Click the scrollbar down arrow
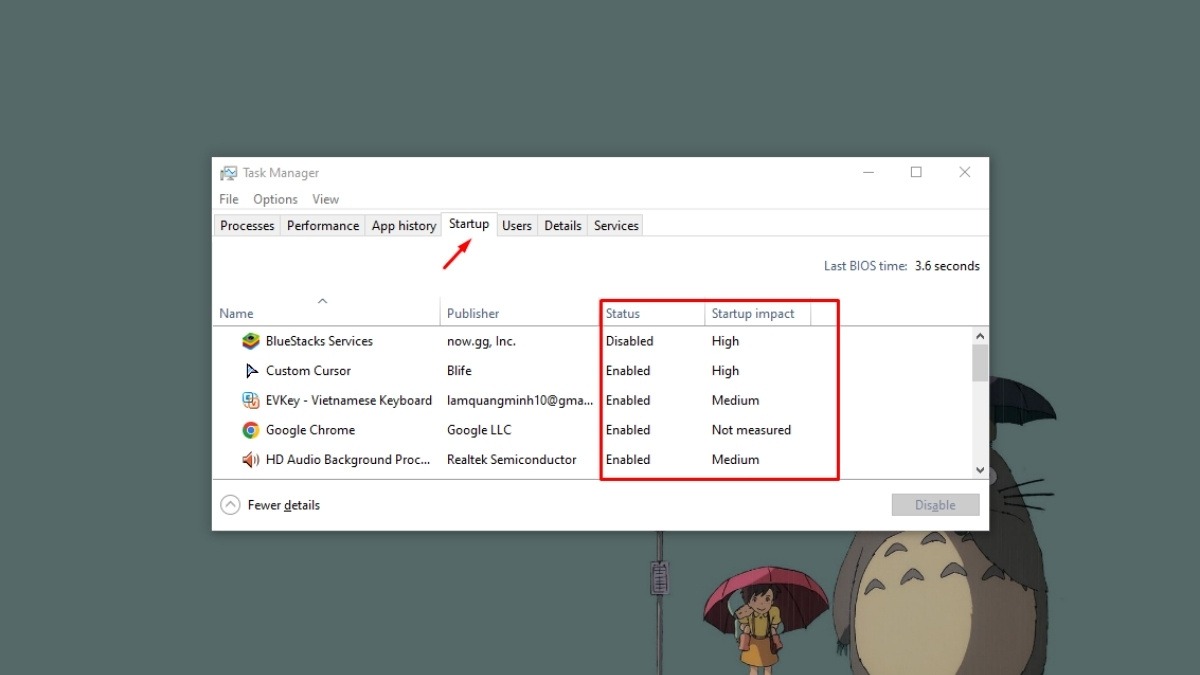Image resolution: width=1200 pixels, height=675 pixels. (980, 470)
